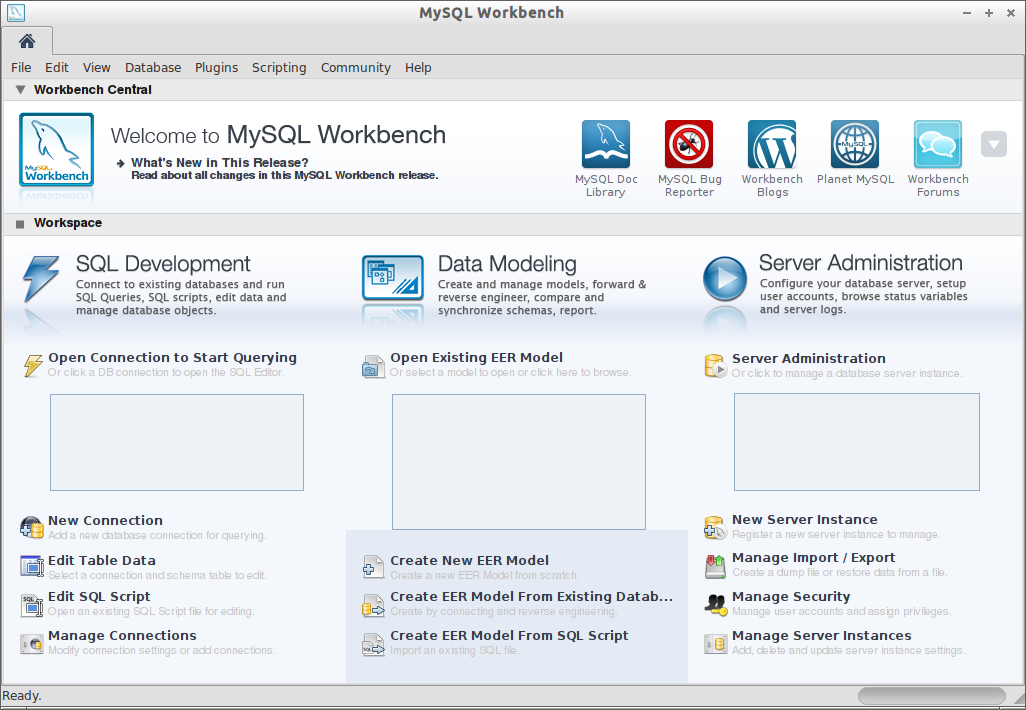
Task: Click the Open Existing EER Model icon
Action: coord(374,366)
